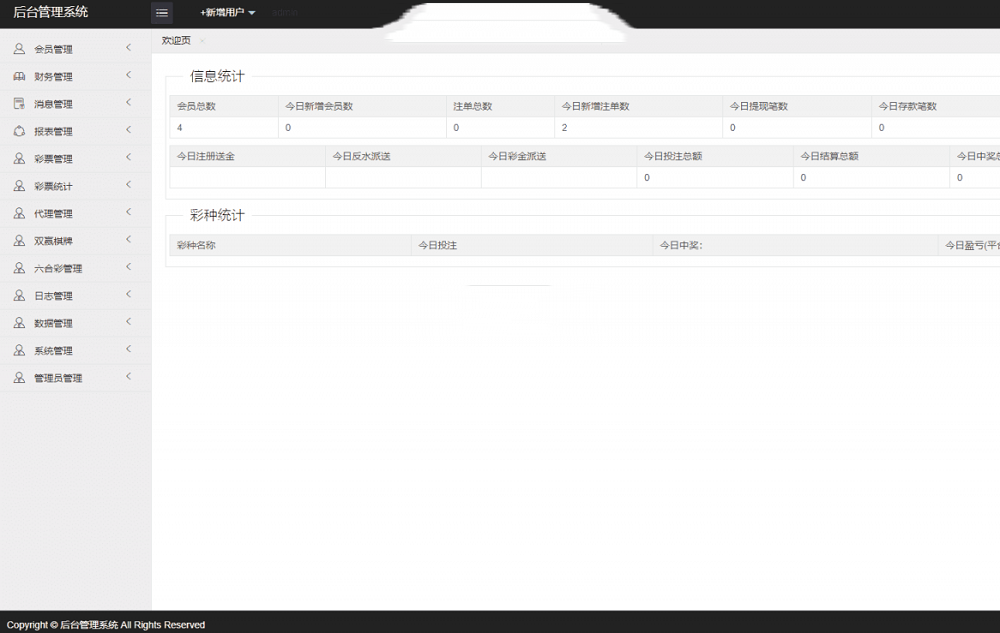Expand the 双赢棋牌 chevron arrow
The width and height of the screenshot is (1000, 633).
(128, 240)
